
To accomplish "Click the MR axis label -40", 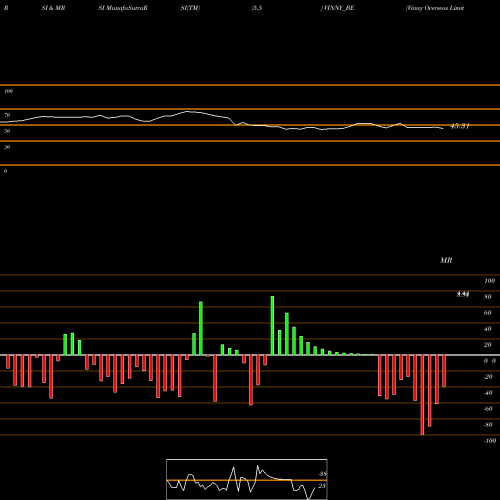I will pyautogui.click(x=488, y=393).
